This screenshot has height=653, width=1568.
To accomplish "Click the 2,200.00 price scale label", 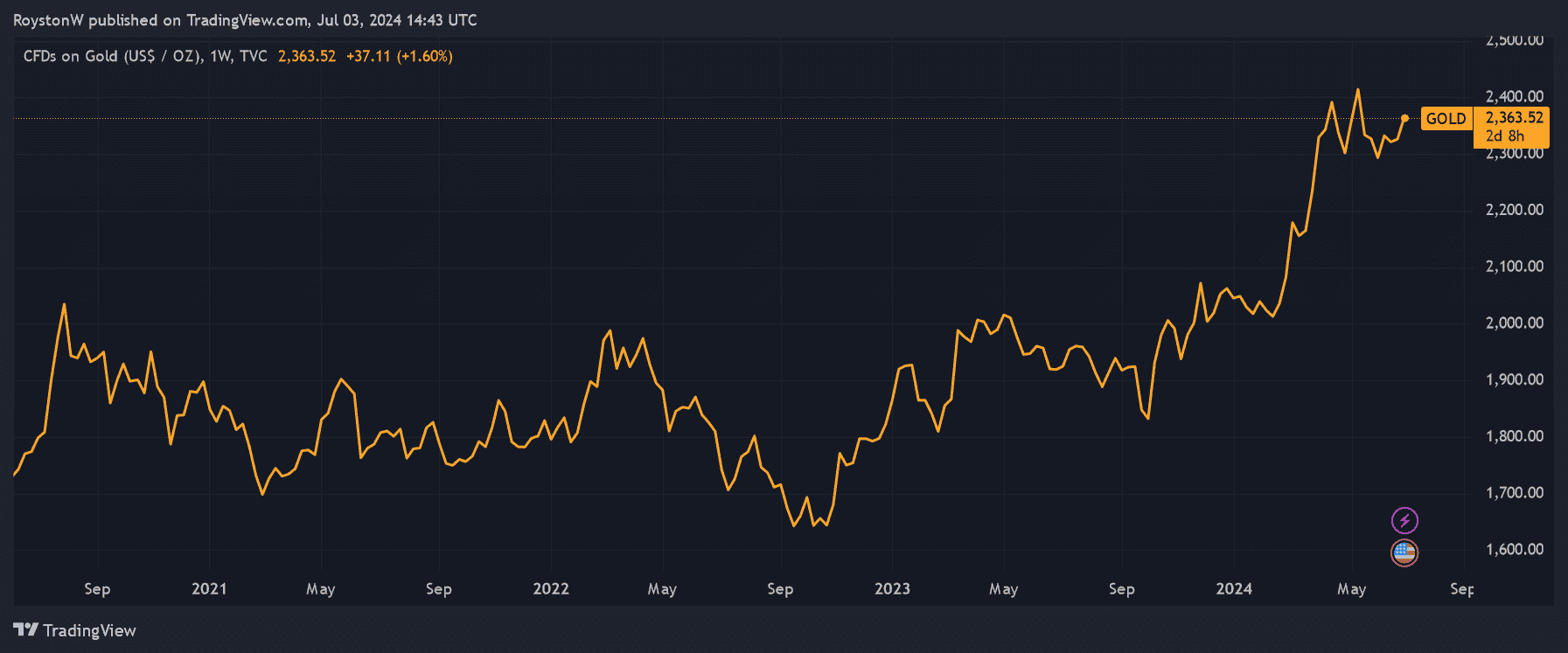I will pyautogui.click(x=1514, y=210).
